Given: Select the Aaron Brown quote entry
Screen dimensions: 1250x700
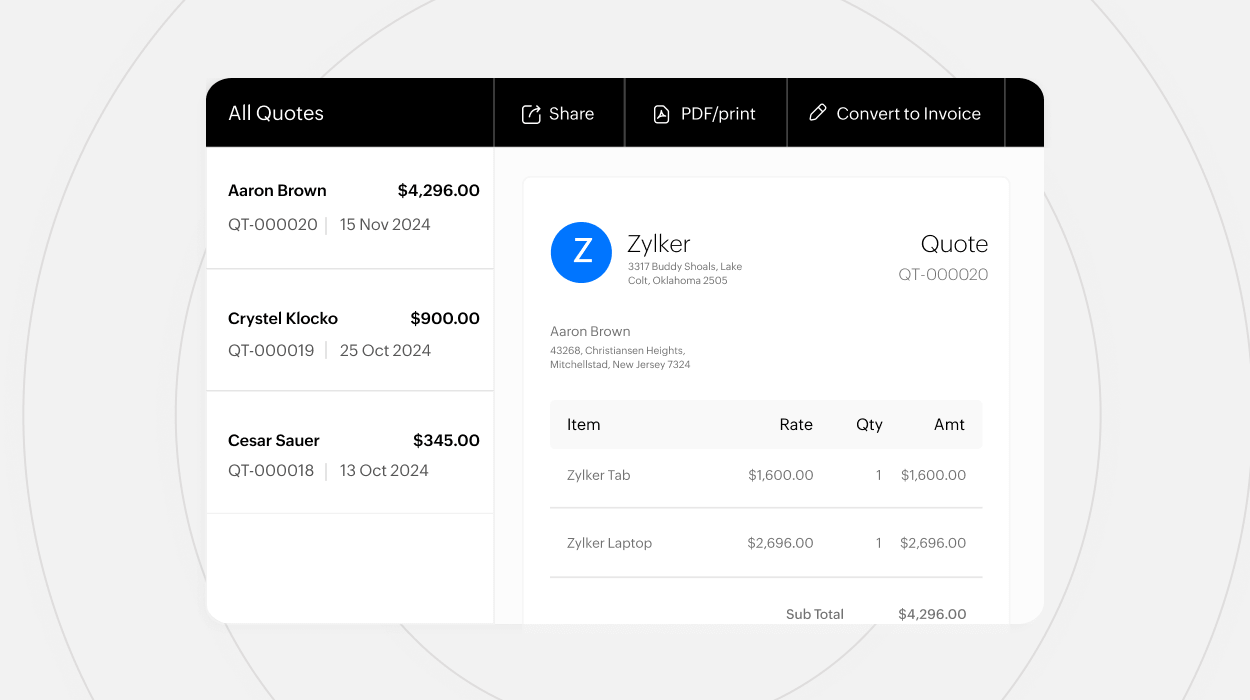Looking at the screenshot, I should point(350,207).
